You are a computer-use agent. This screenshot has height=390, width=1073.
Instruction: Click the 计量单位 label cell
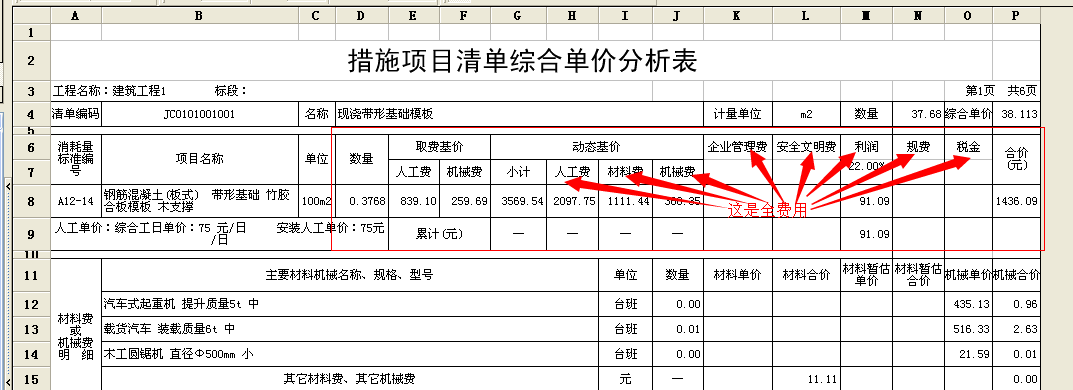pyautogui.click(x=738, y=114)
